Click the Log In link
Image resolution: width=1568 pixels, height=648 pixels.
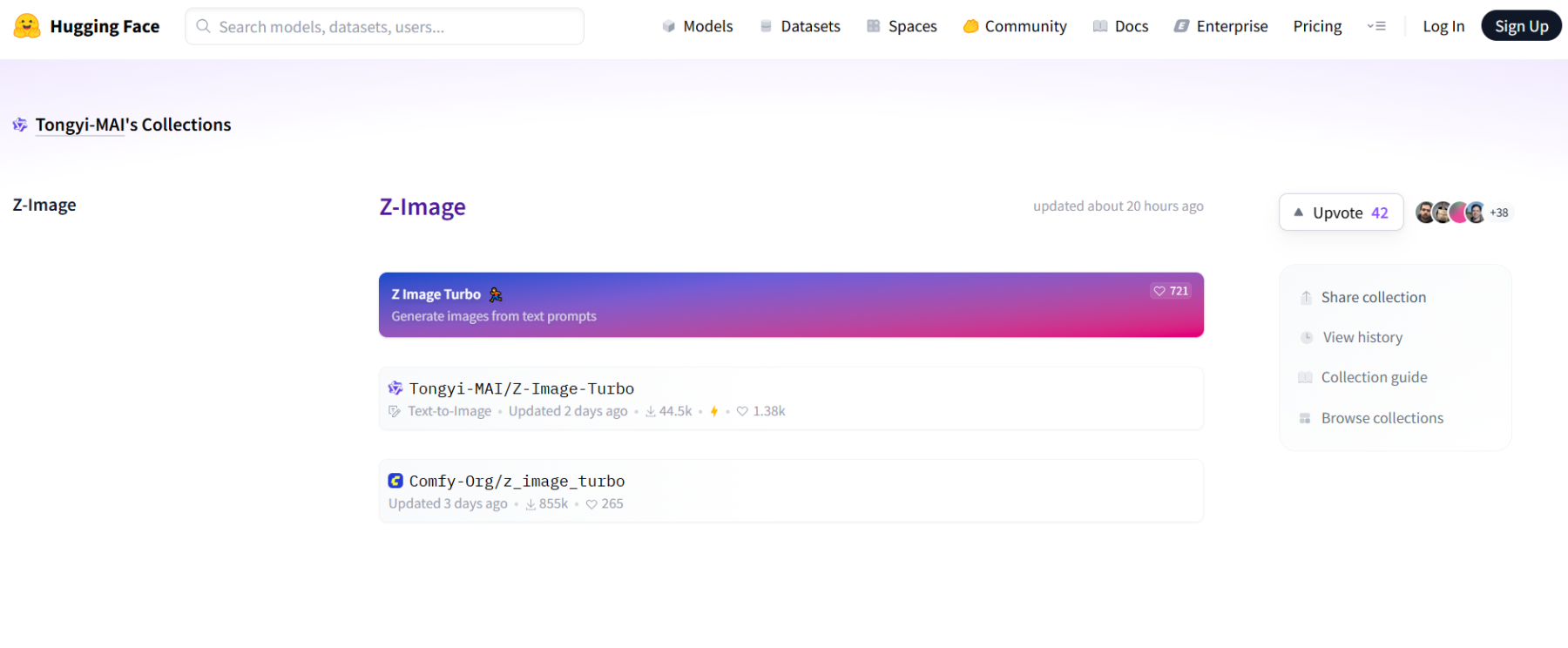(x=1443, y=26)
